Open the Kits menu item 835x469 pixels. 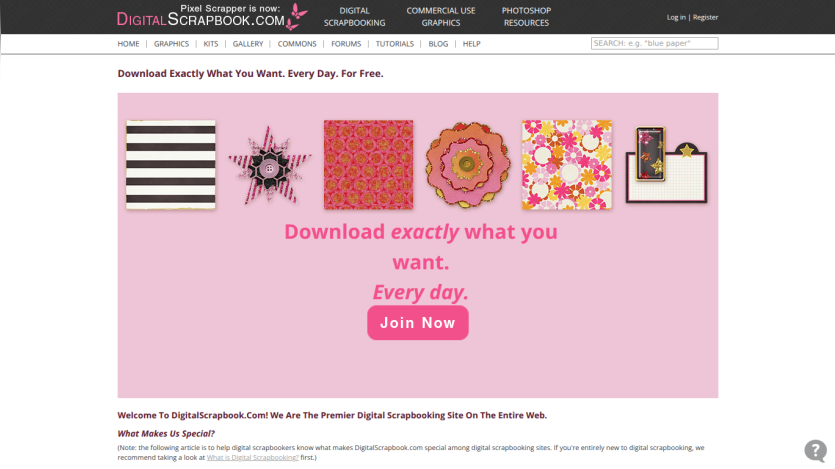click(x=211, y=44)
